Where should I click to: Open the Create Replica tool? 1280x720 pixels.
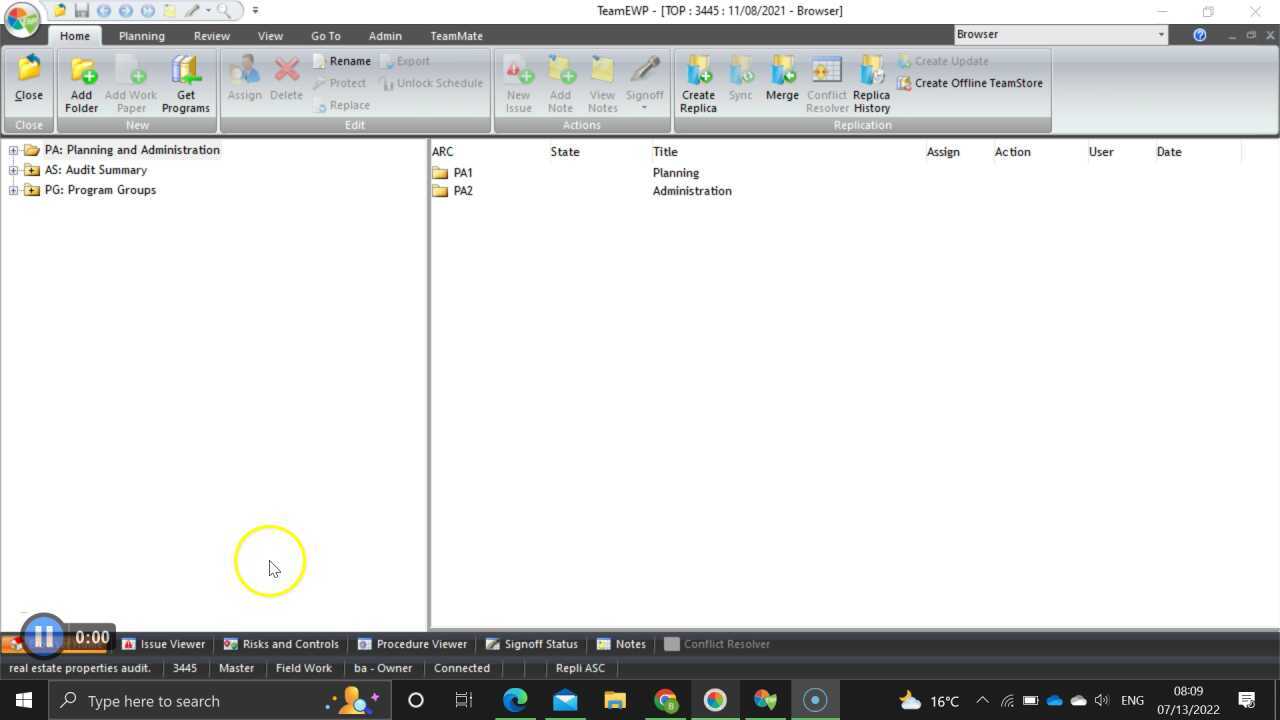tap(698, 82)
